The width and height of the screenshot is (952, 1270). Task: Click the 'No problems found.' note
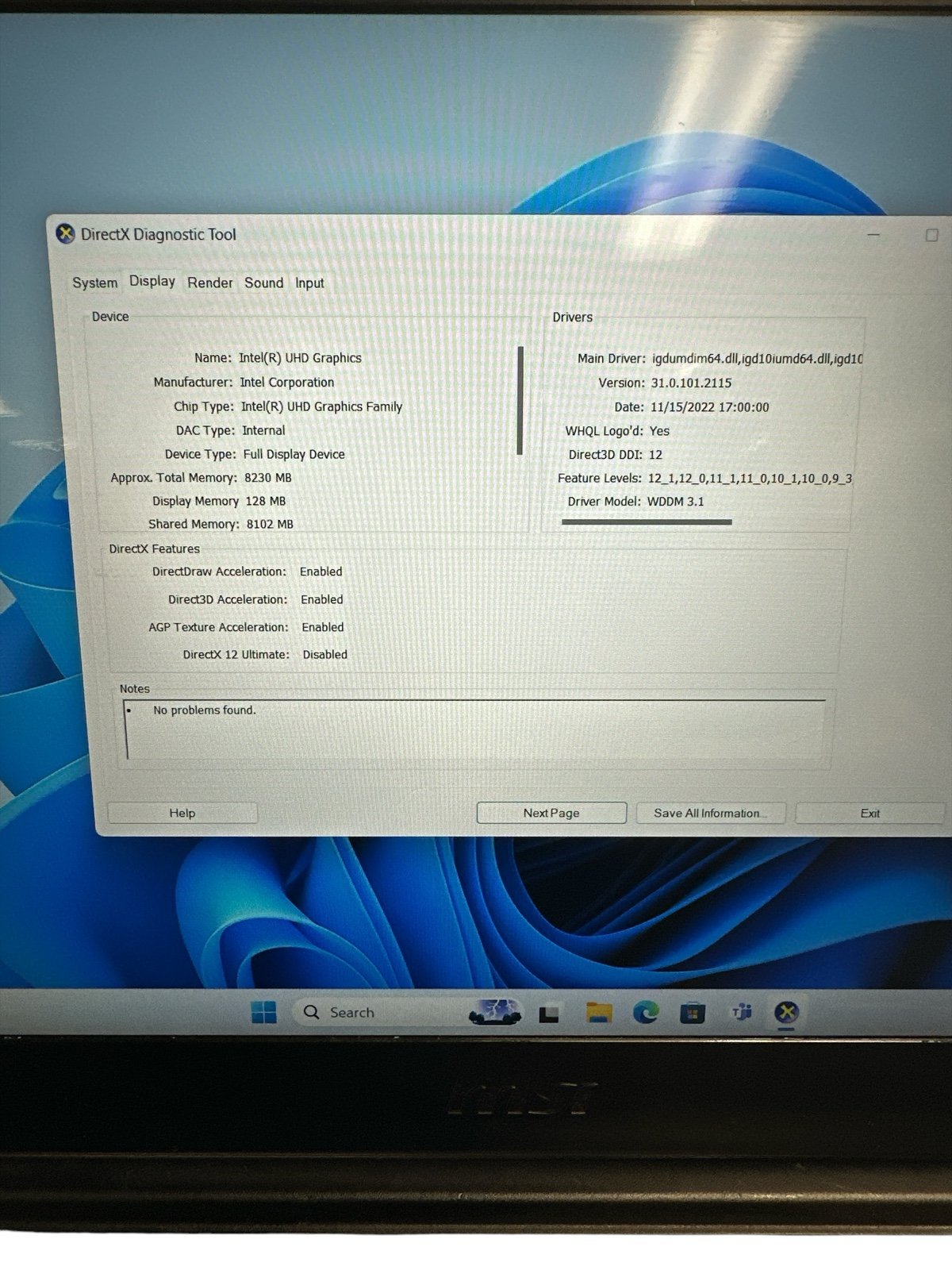(x=205, y=710)
